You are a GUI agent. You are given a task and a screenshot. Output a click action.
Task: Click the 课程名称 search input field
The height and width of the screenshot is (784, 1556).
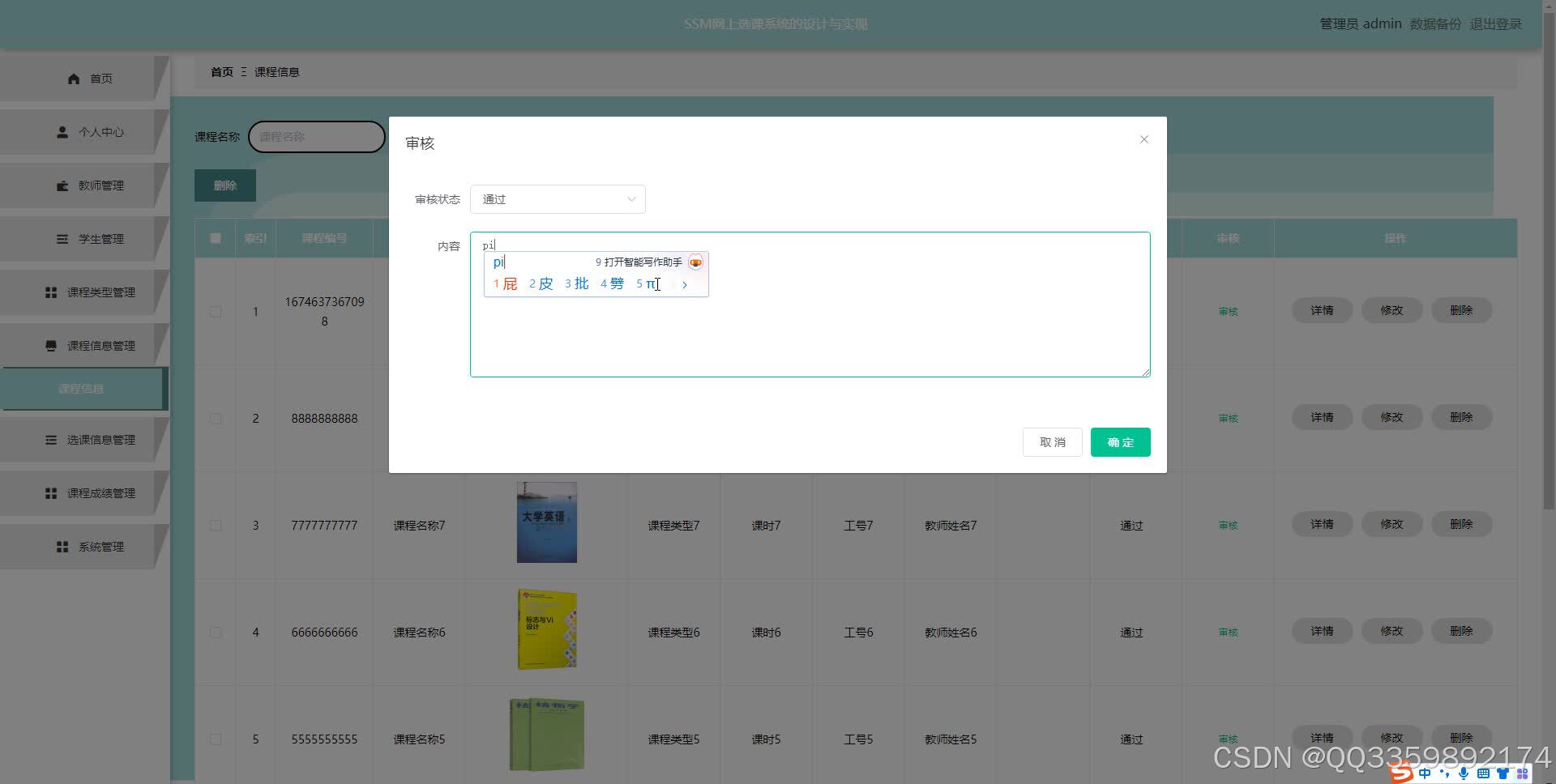pos(316,137)
